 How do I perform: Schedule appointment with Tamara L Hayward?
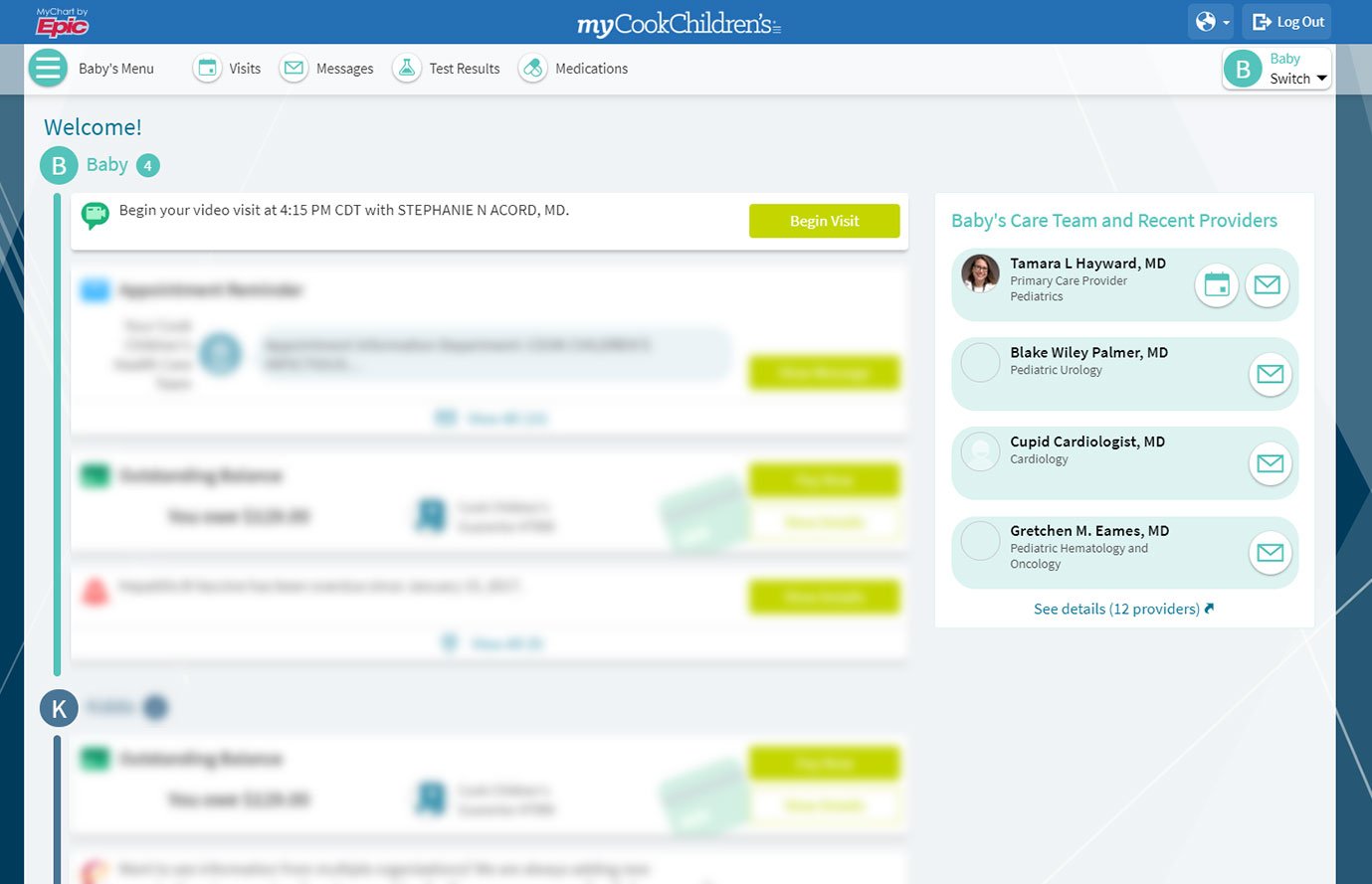pos(1216,285)
